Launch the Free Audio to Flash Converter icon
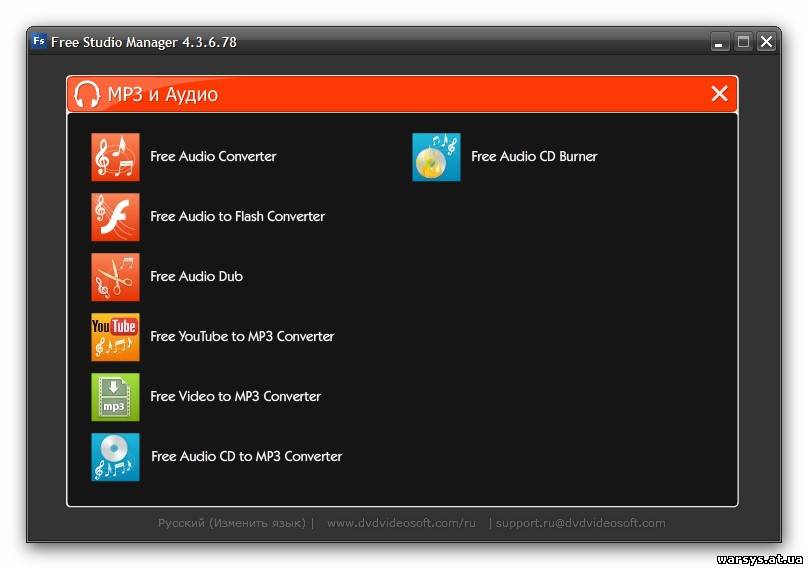The image size is (808, 569). click(x=115, y=217)
